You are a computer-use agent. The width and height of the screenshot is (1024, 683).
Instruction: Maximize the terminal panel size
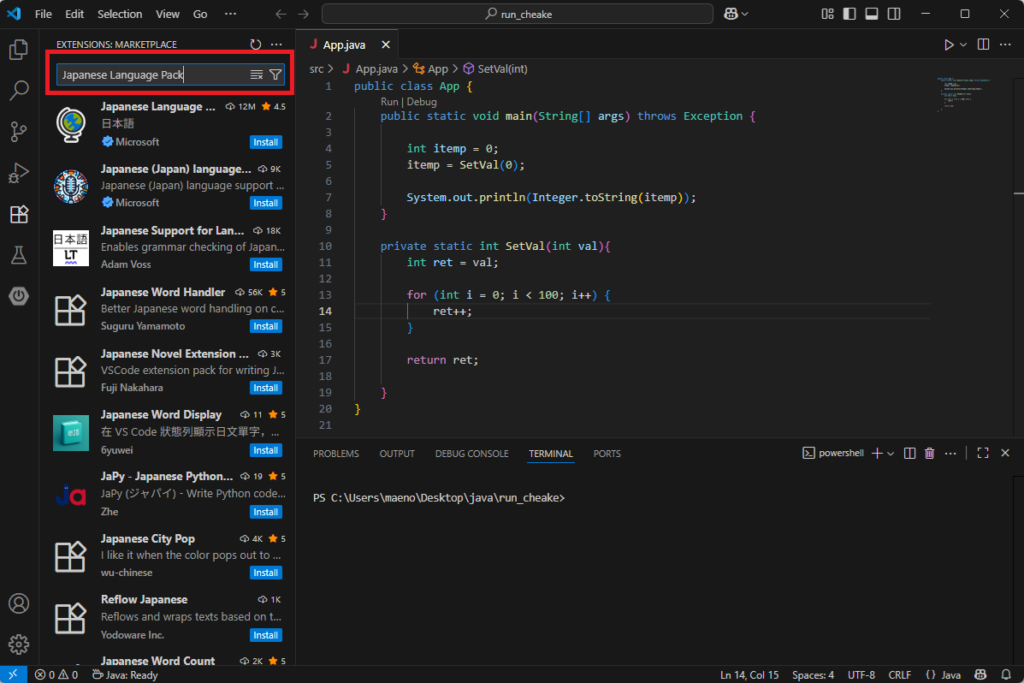point(983,453)
